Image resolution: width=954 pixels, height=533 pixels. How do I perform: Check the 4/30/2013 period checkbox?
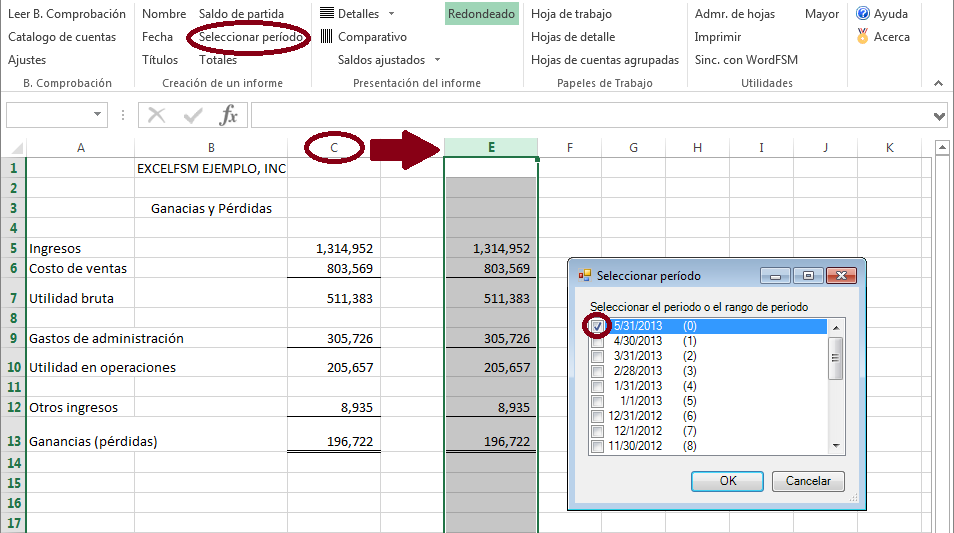click(597, 341)
